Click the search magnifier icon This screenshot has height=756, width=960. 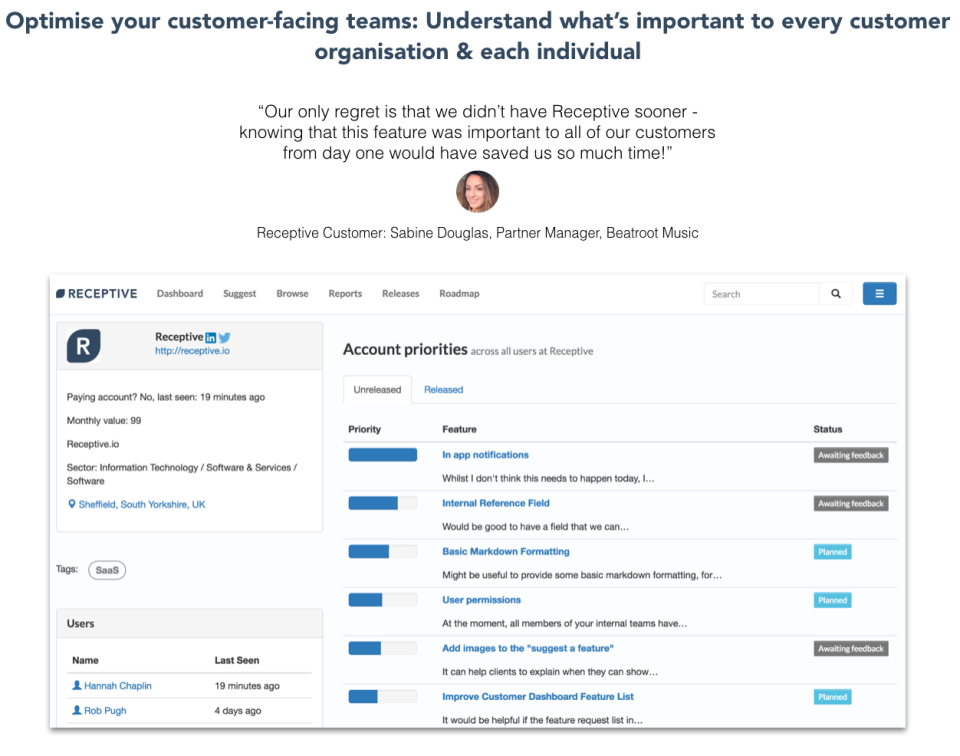coord(836,294)
